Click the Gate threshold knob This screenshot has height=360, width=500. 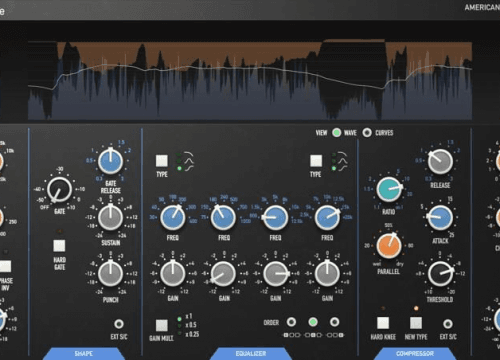click(x=59, y=190)
